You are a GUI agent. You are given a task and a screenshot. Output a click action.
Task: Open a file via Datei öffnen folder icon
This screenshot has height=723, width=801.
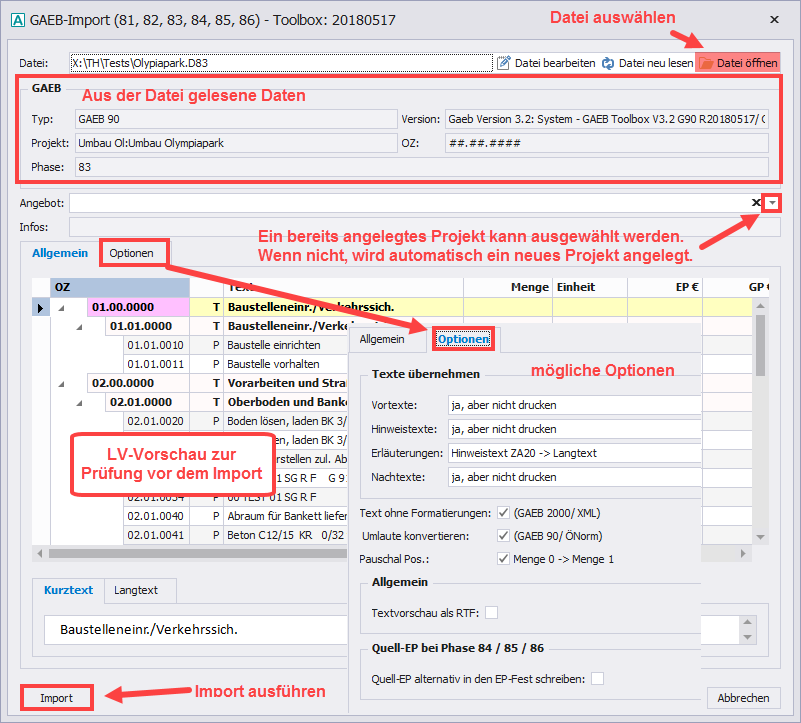click(706, 63)
